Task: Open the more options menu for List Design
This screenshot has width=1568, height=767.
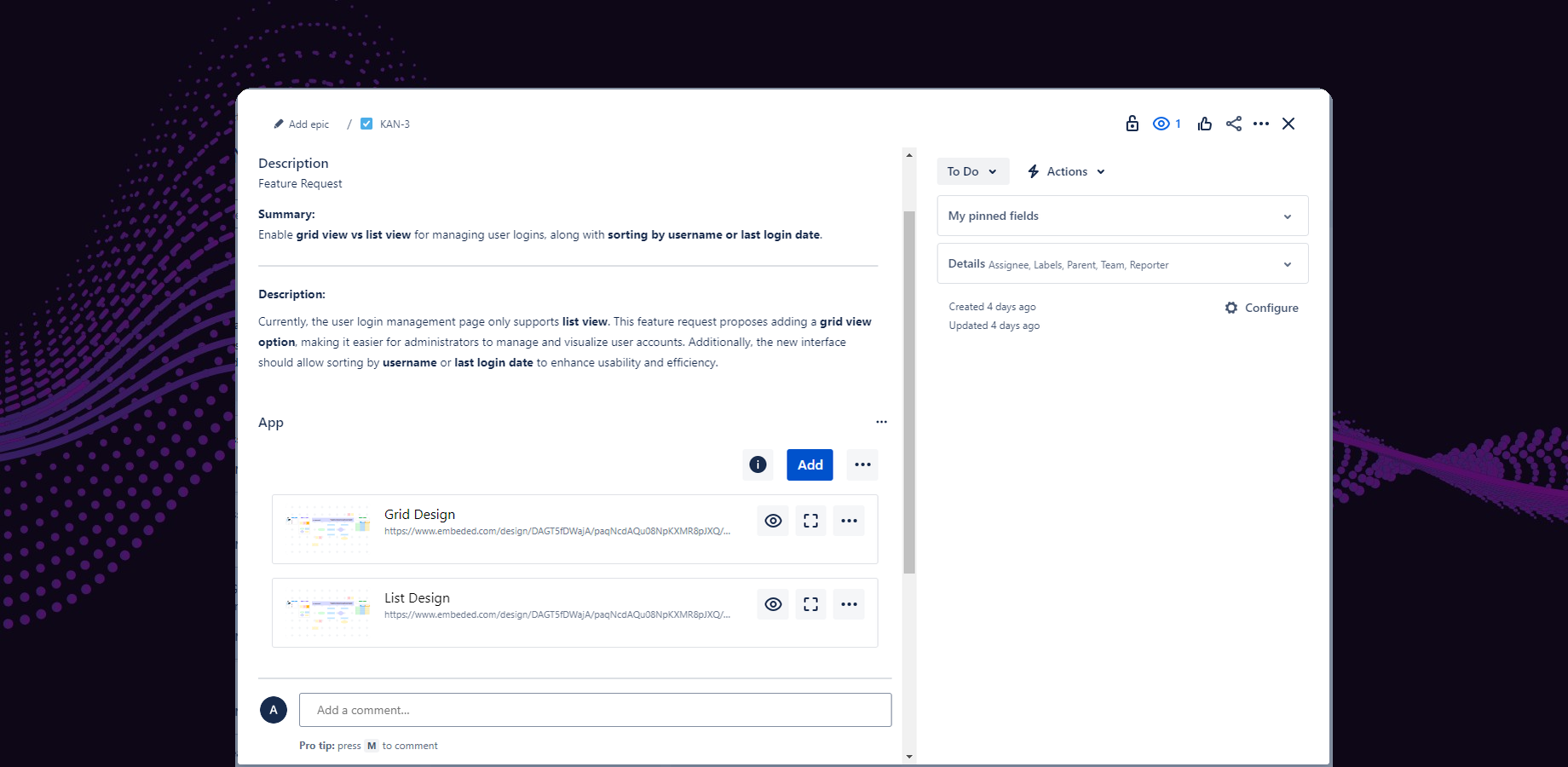Action: (x=848, y=603)
